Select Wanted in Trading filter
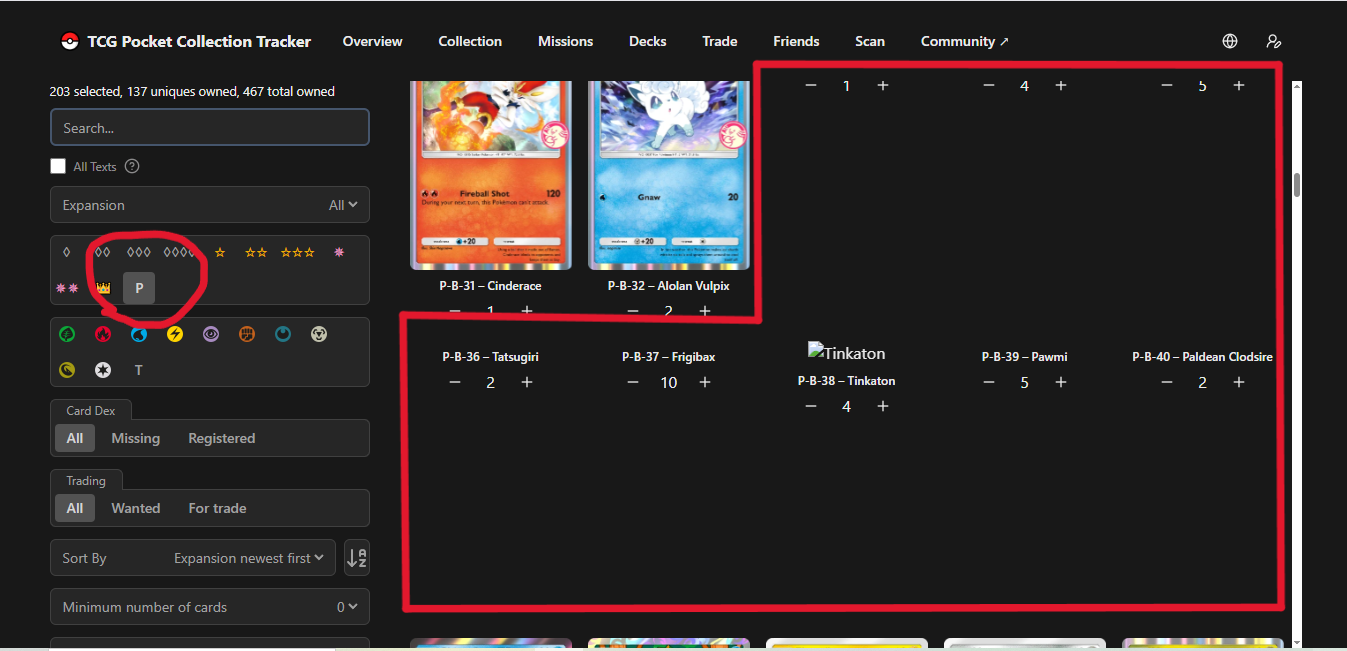 click(x=136, y=508)
